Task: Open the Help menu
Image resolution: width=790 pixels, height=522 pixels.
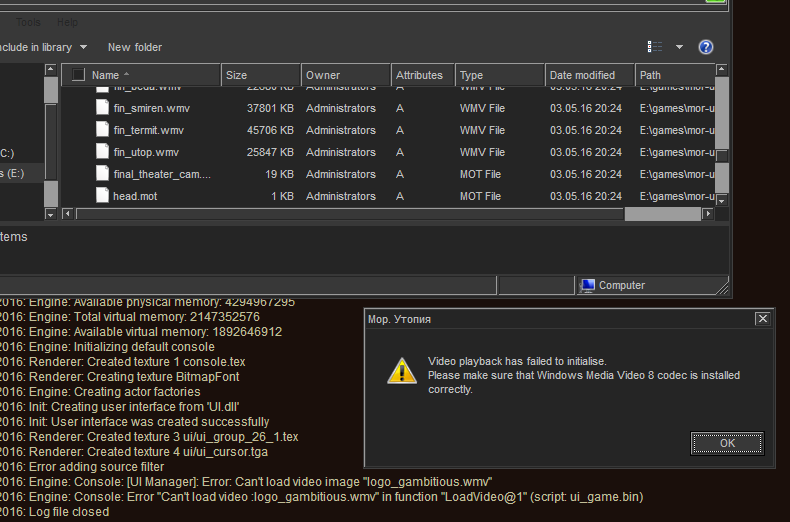Action: [x=67, y=22]
